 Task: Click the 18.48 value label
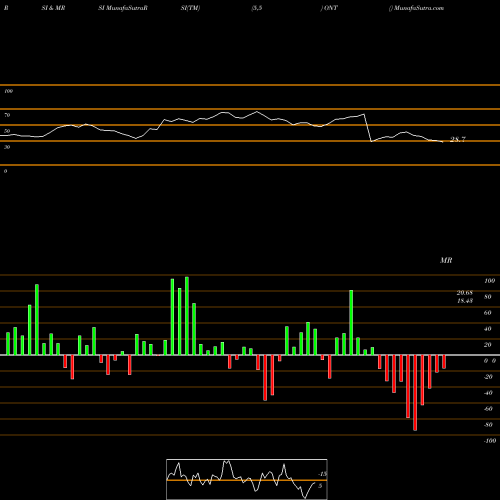(465, 301)
